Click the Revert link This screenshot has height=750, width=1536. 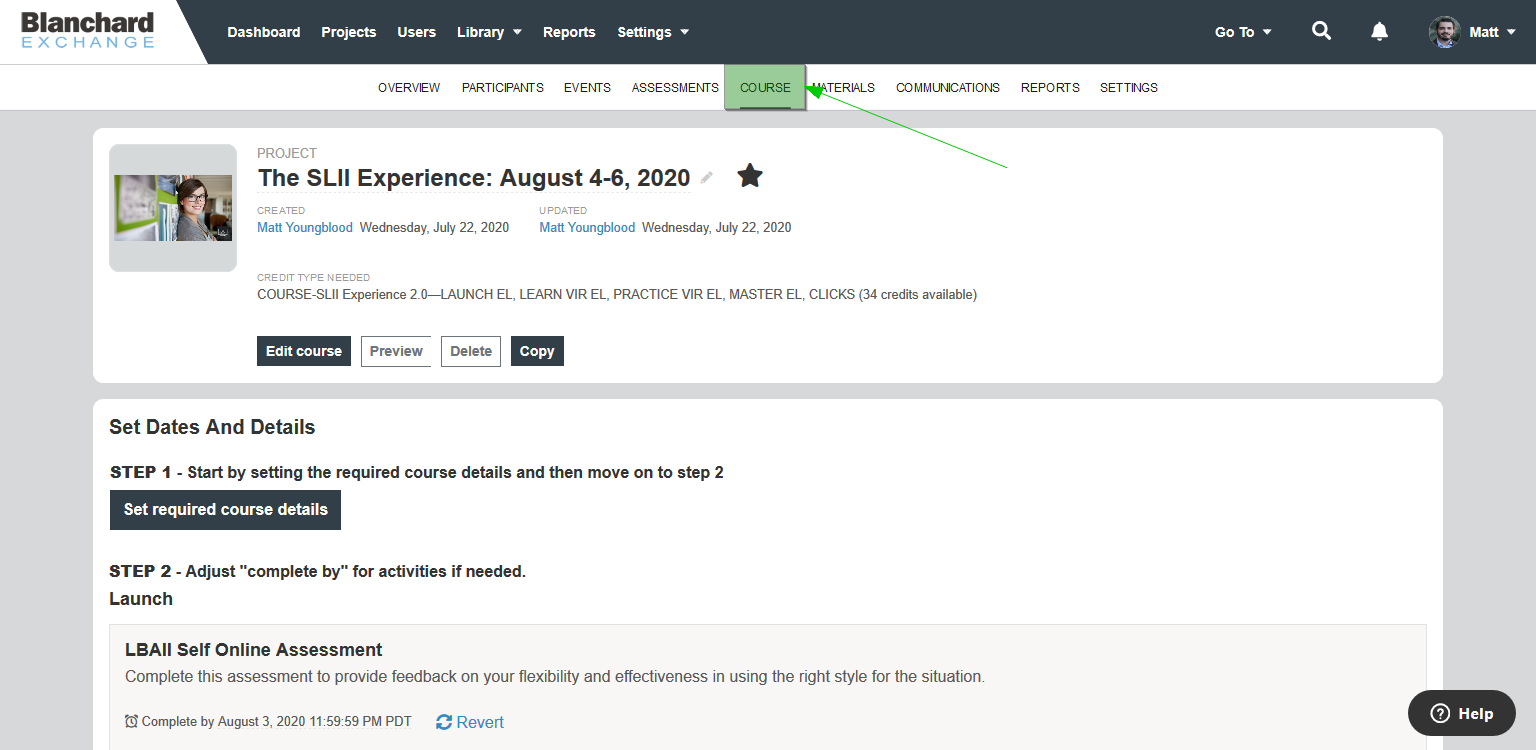pyautogui.click(x=480, y=722)
